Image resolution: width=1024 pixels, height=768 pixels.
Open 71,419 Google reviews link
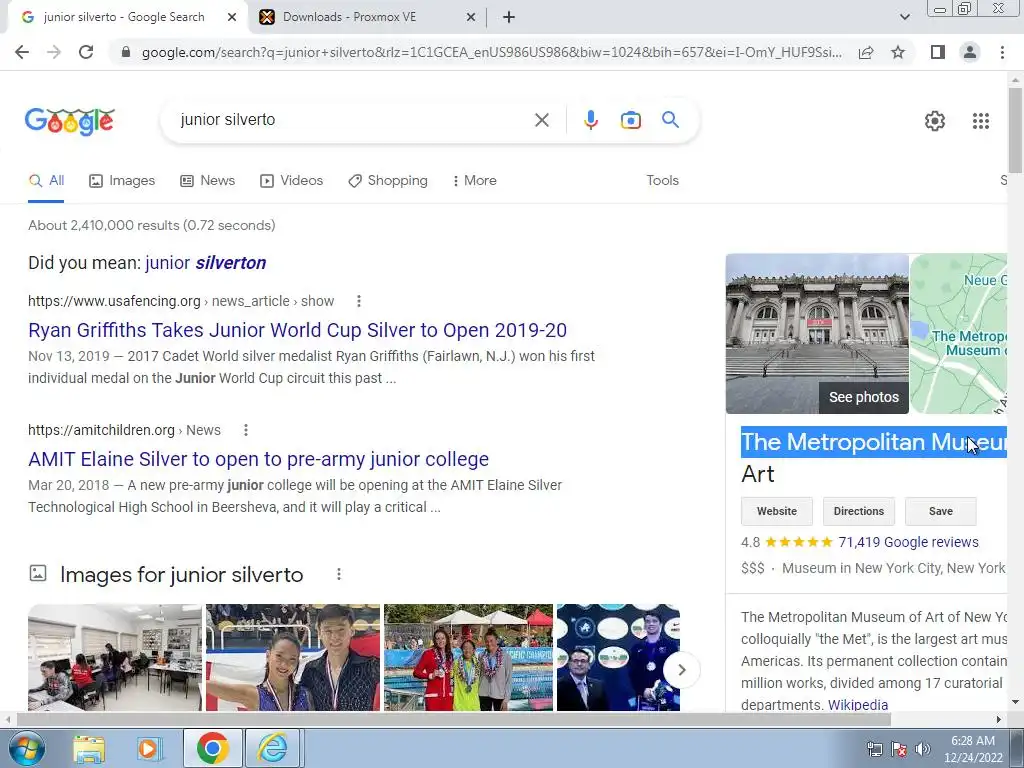(x=908, y=543)
